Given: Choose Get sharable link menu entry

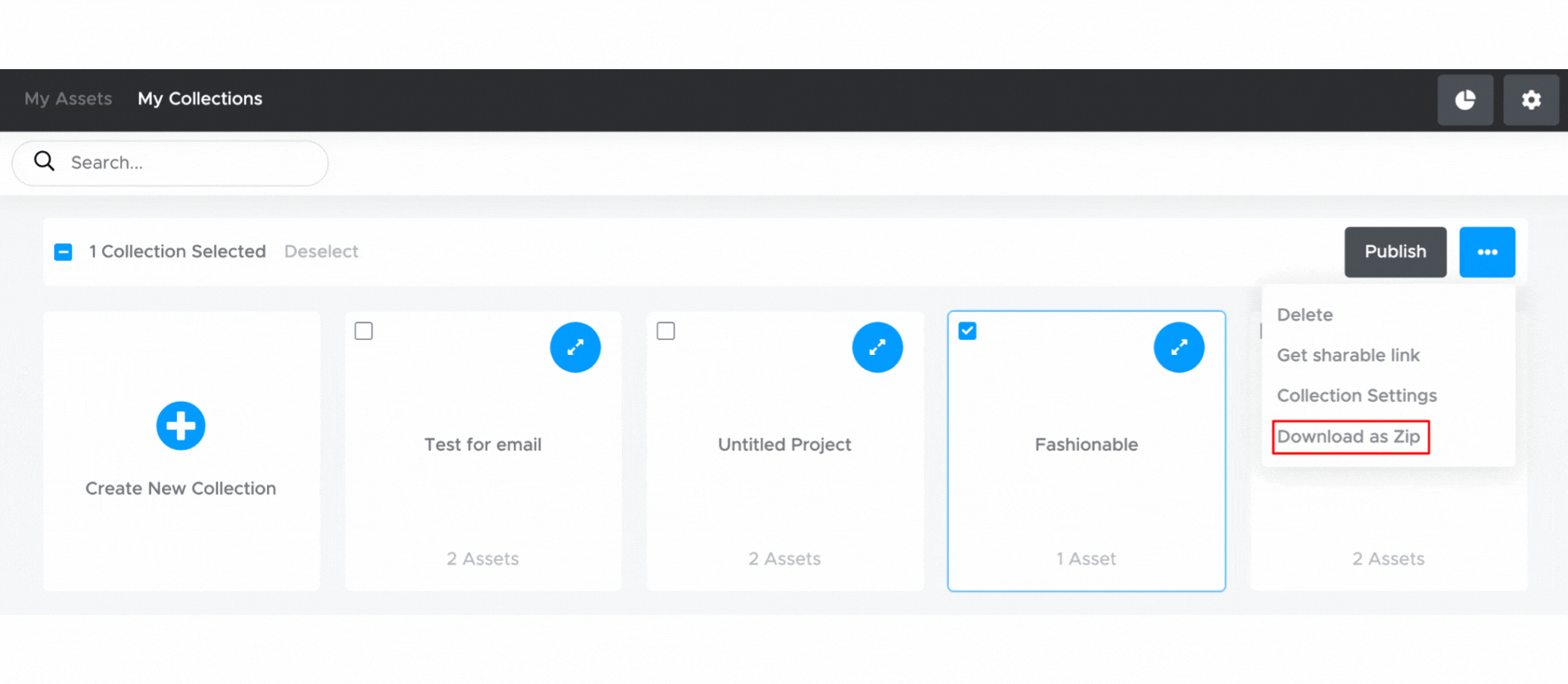Looking at the screenshot, I should pyautogui.click(x=1348, y=355).
